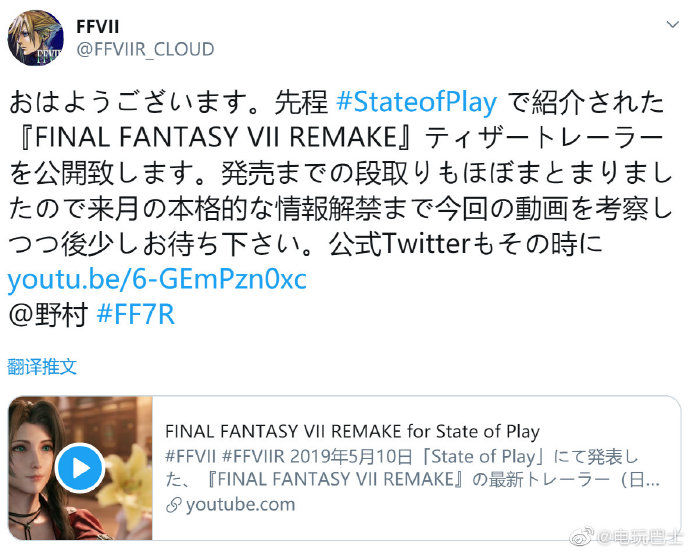The width and height of the screenshot is (690, 553).
Task: Click the FFVII display name
Action: pos(98,27)
